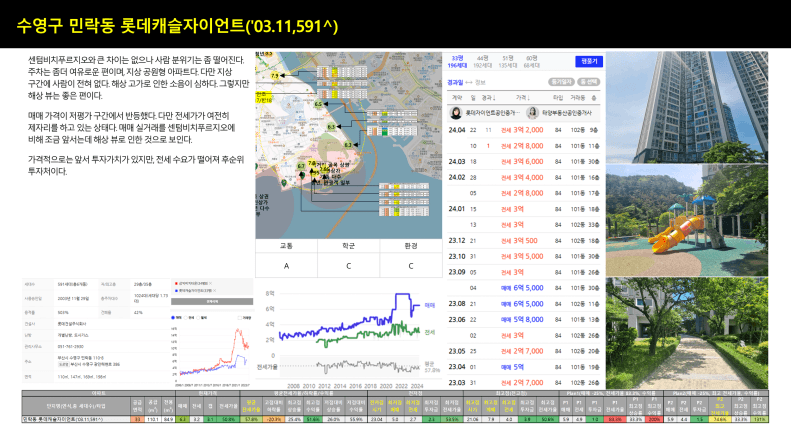Click the 타입 column header
Image resolution: width=791 pixels, height=445 pixels.
558,97
